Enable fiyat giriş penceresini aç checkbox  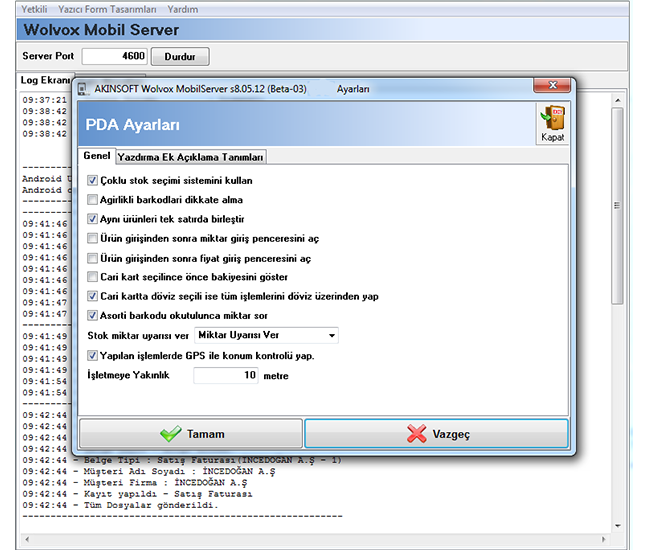(92, 259)
